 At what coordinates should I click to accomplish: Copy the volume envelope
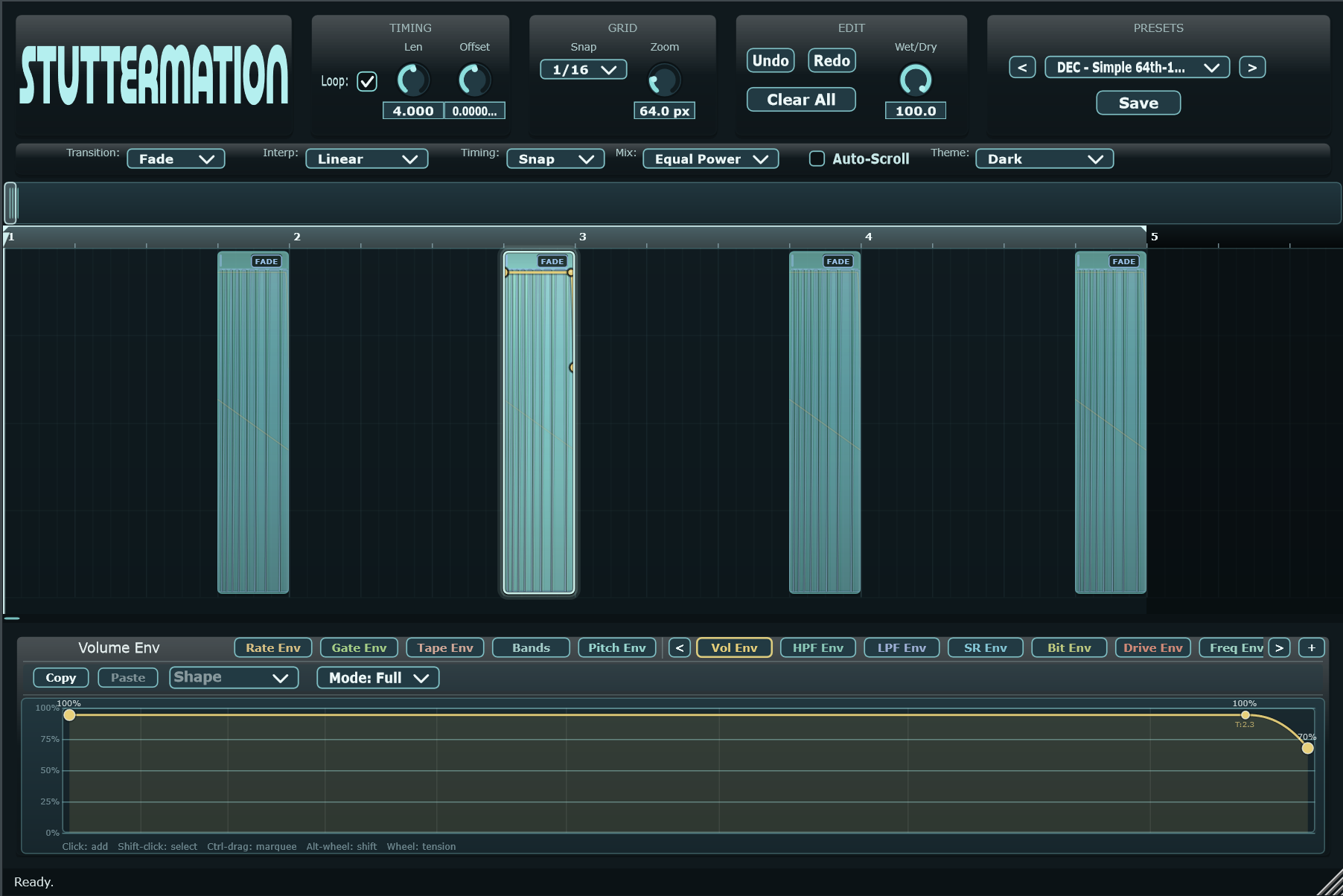tap(61, 677)
